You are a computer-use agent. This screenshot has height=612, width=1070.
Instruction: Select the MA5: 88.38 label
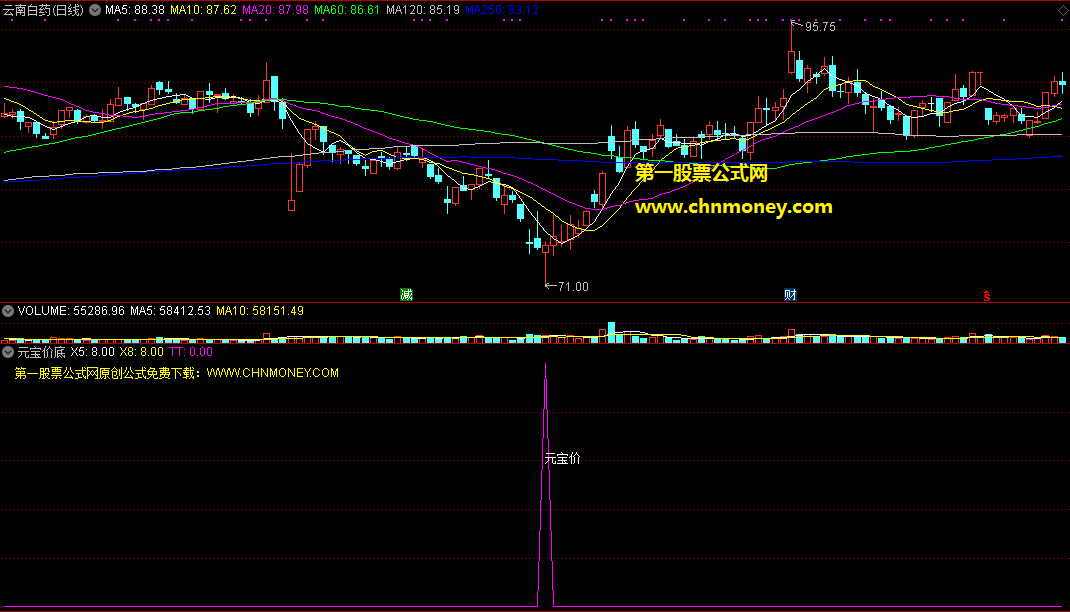pos(135,10)
